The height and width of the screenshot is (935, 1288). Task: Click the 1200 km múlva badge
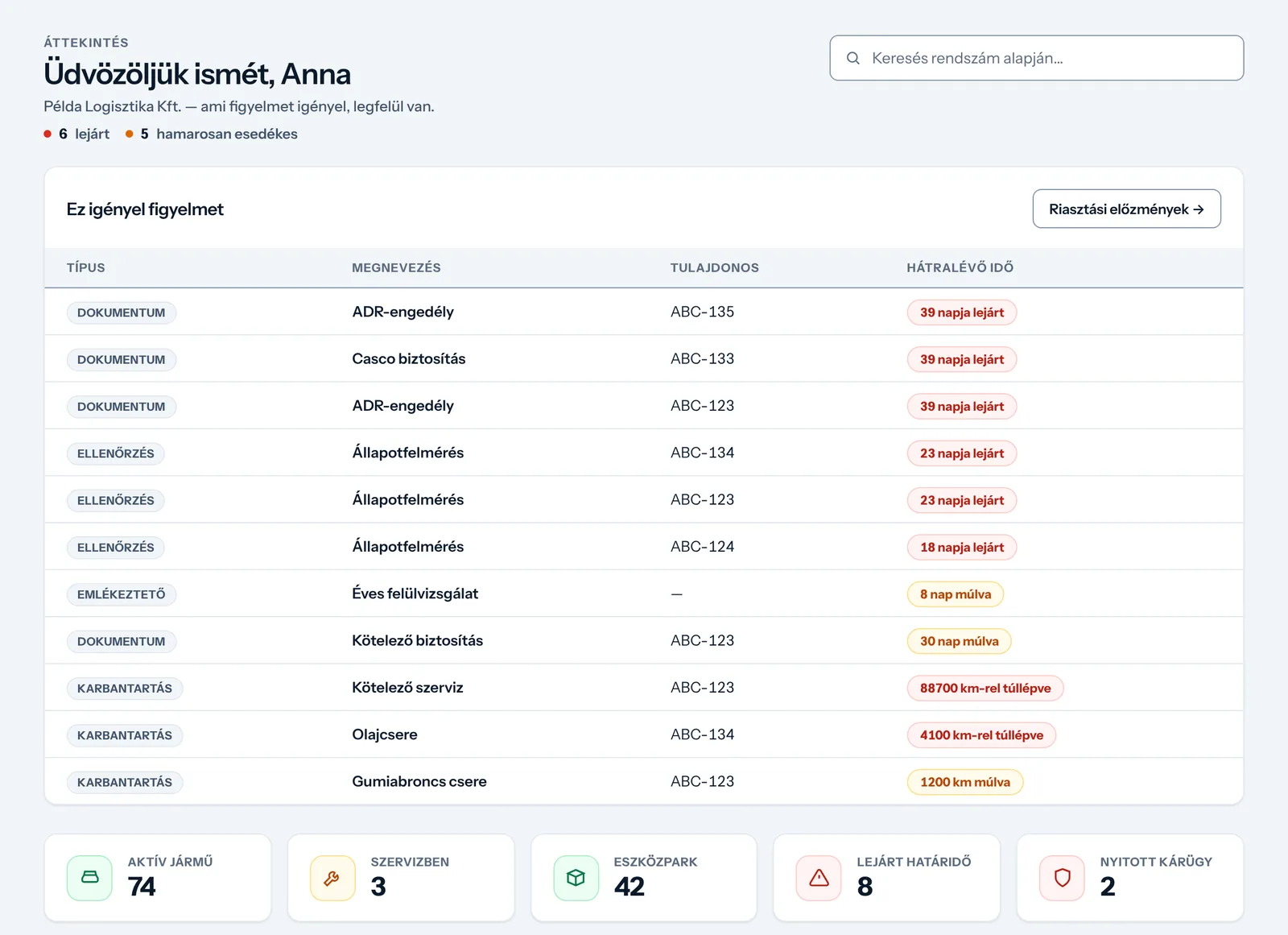click(x=965, y=782)
